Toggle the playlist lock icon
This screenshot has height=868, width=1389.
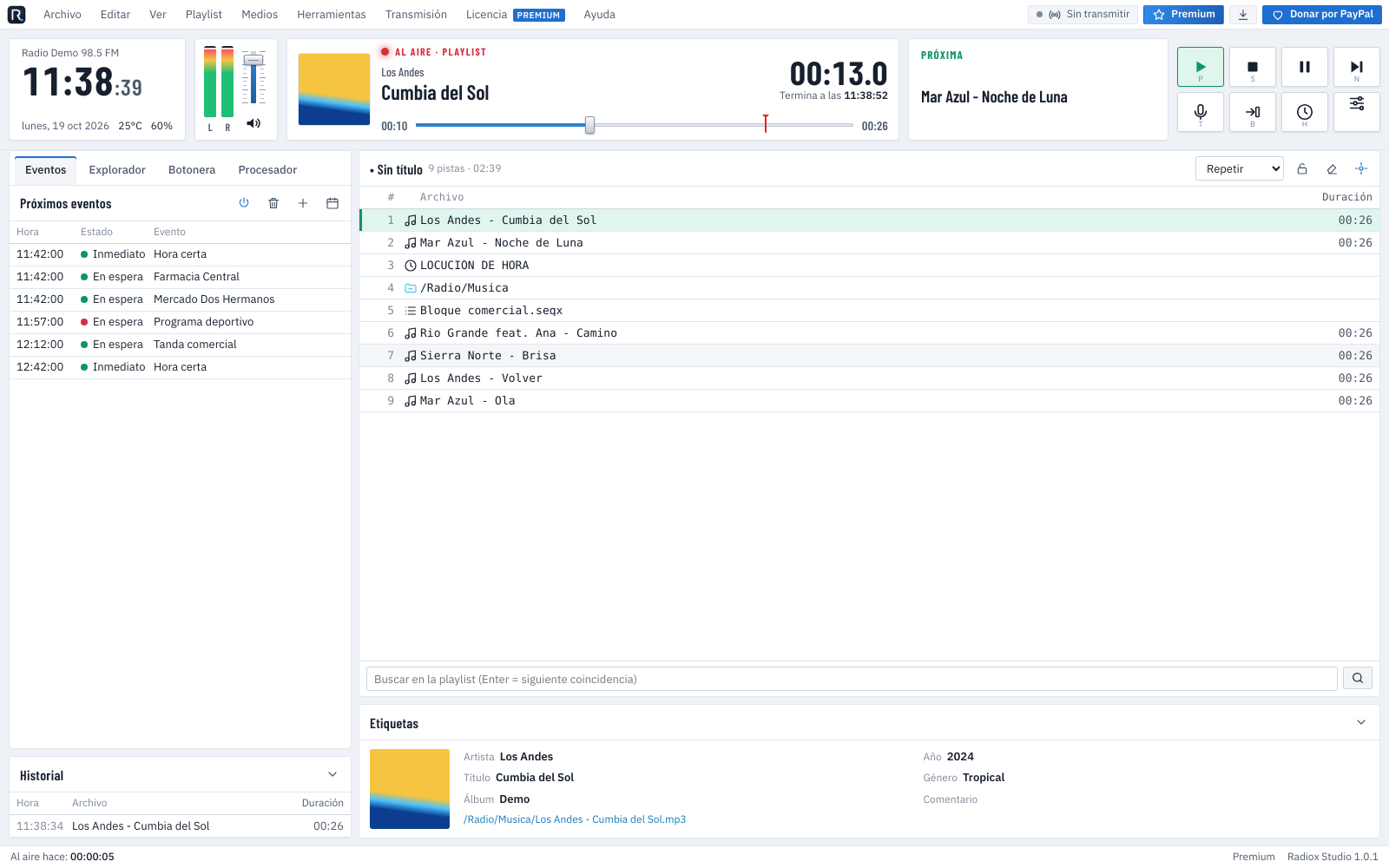click(x=1302, y=169)
